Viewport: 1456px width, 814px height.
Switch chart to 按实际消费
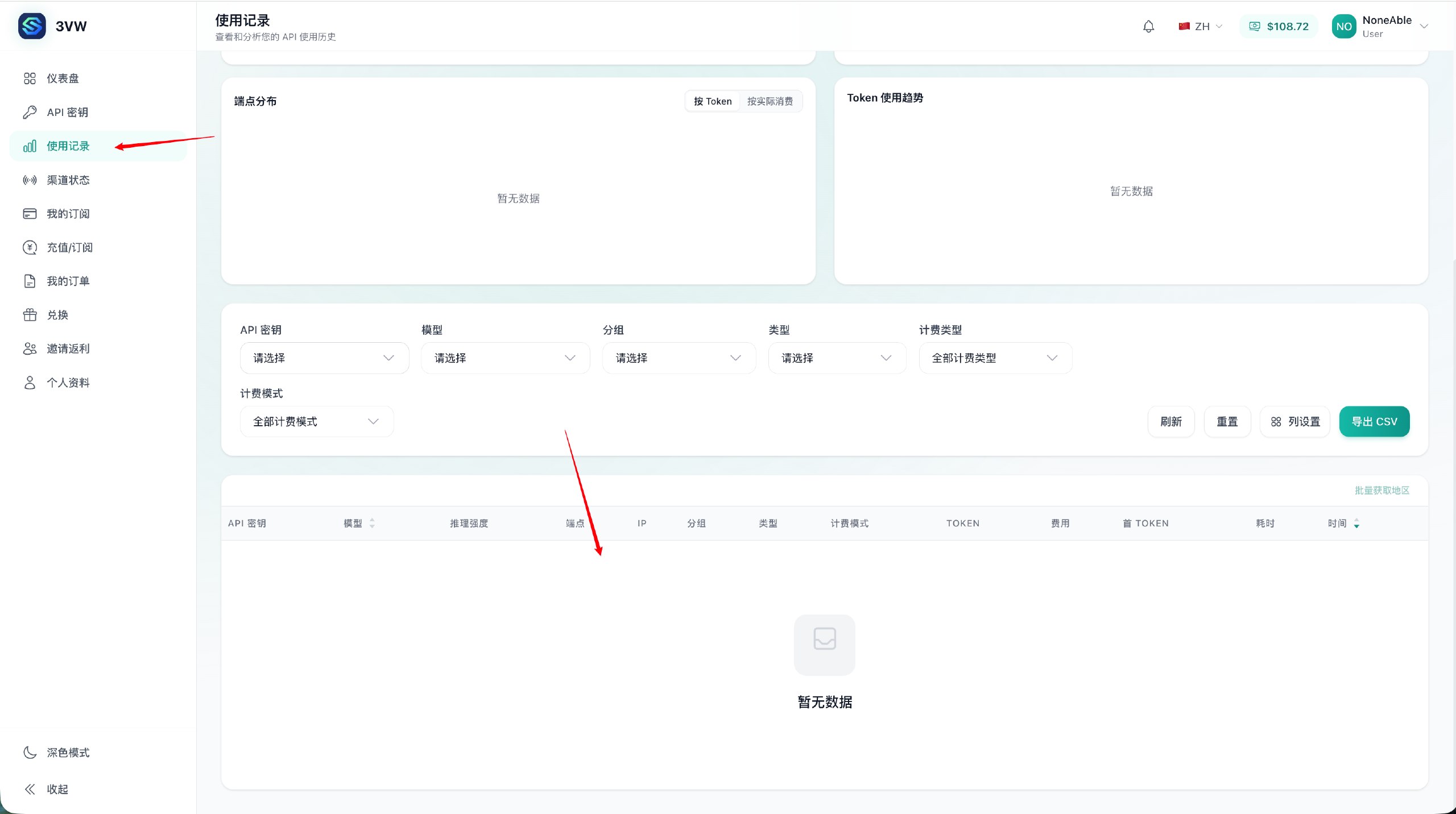tap(770, 101)
